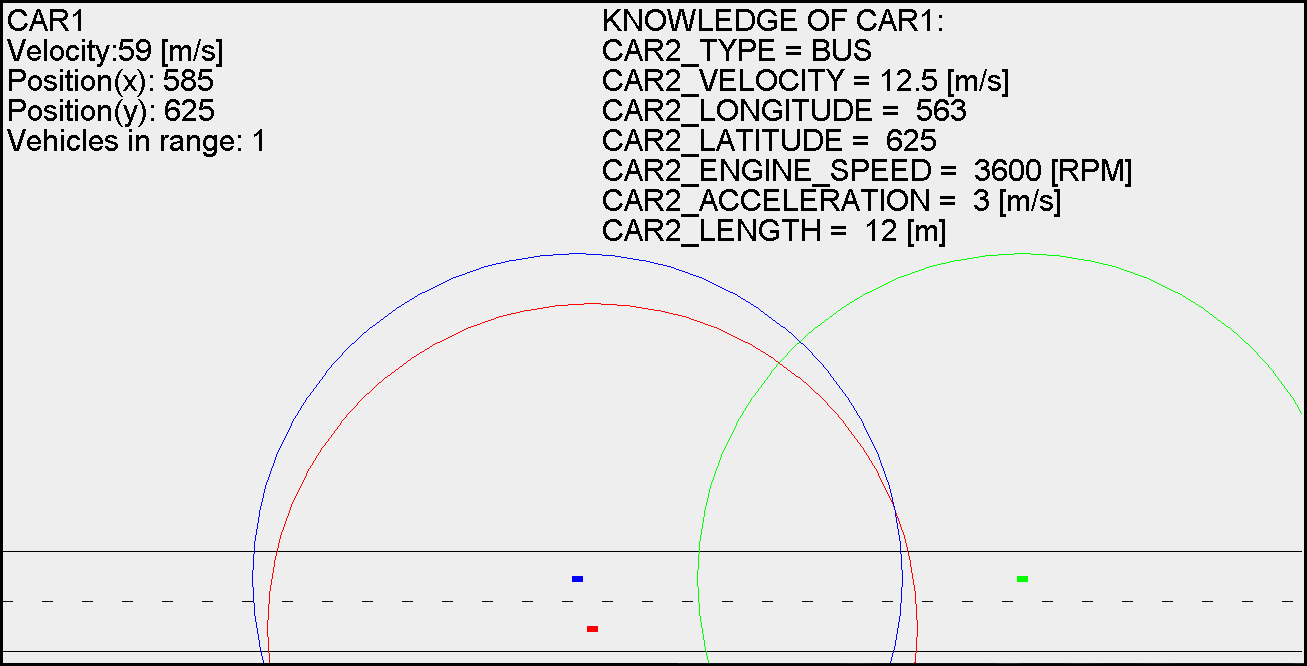Click the CAR2_LATITUDE = 625 line
This screenshot has height=666, width=1307.
[769, 141]
